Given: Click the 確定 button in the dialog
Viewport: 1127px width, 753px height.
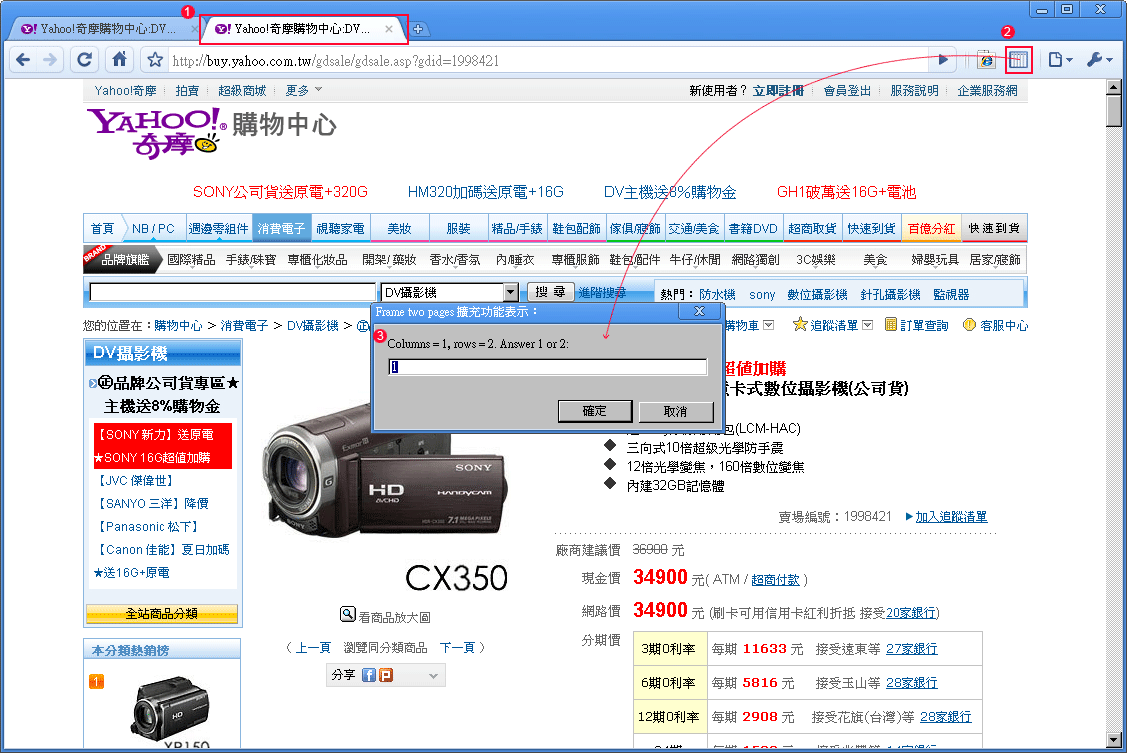Looking at the screenshot, I should pos(594,411).
